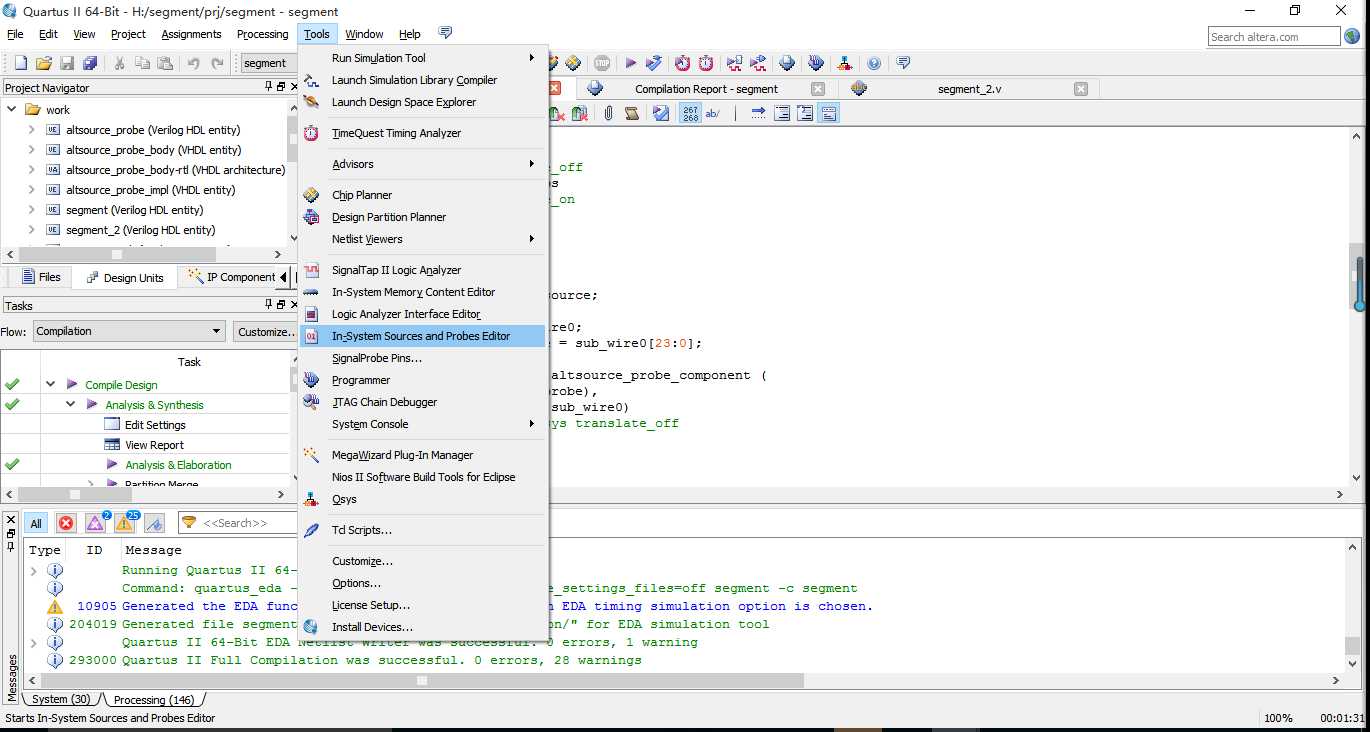Image resolution: width=1370 pixels, height=732 pixels.
Task: Switch to System (30) messages tab
Action: (x=60, y=700)
